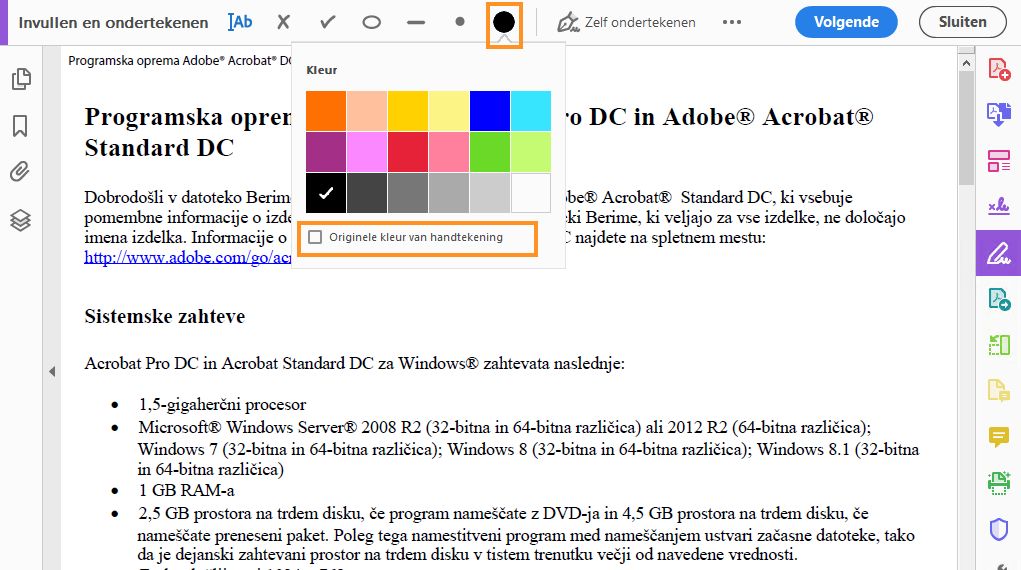Select the circle outline tool
The height and width of the screenshot is (570, 1021).
[x=371, y=22]
